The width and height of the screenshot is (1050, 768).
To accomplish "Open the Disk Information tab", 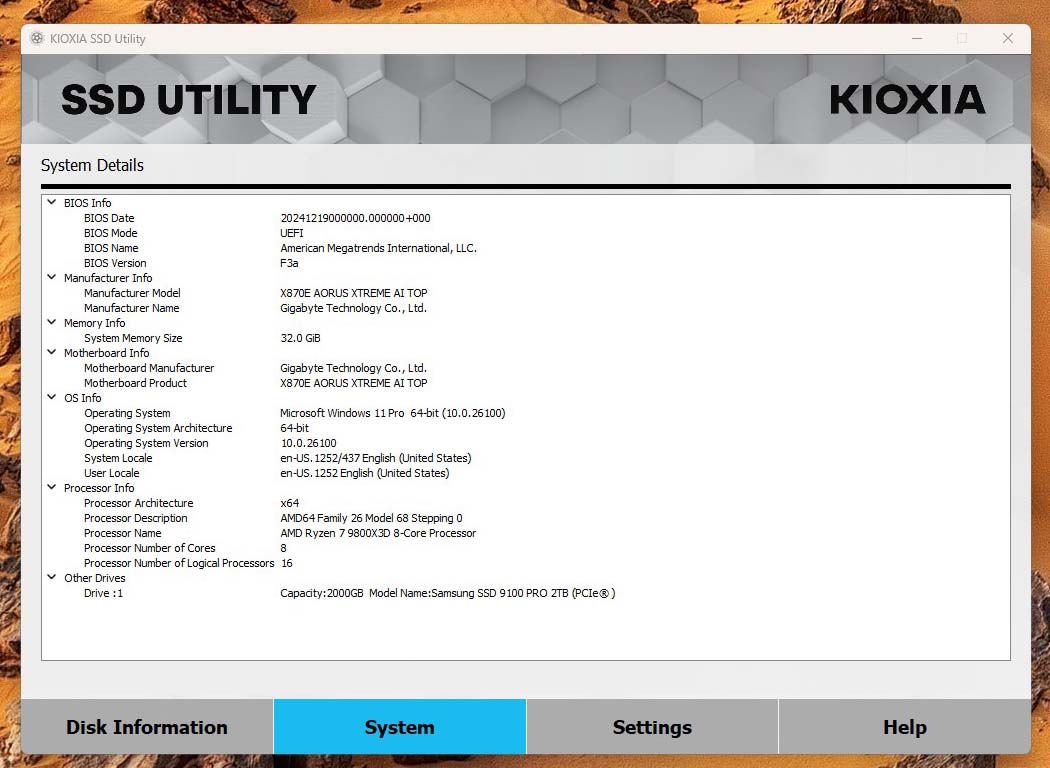I will [x=147, y=726].
